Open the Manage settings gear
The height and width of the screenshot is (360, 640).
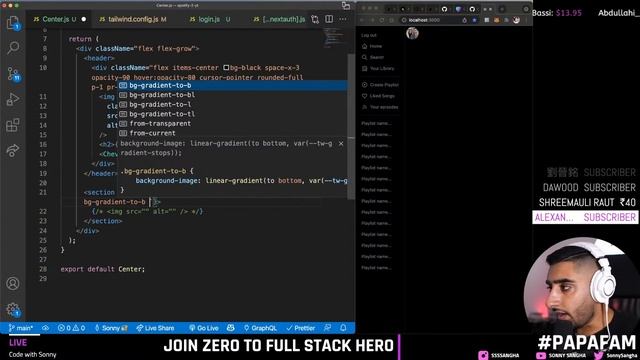coord(13,309)
